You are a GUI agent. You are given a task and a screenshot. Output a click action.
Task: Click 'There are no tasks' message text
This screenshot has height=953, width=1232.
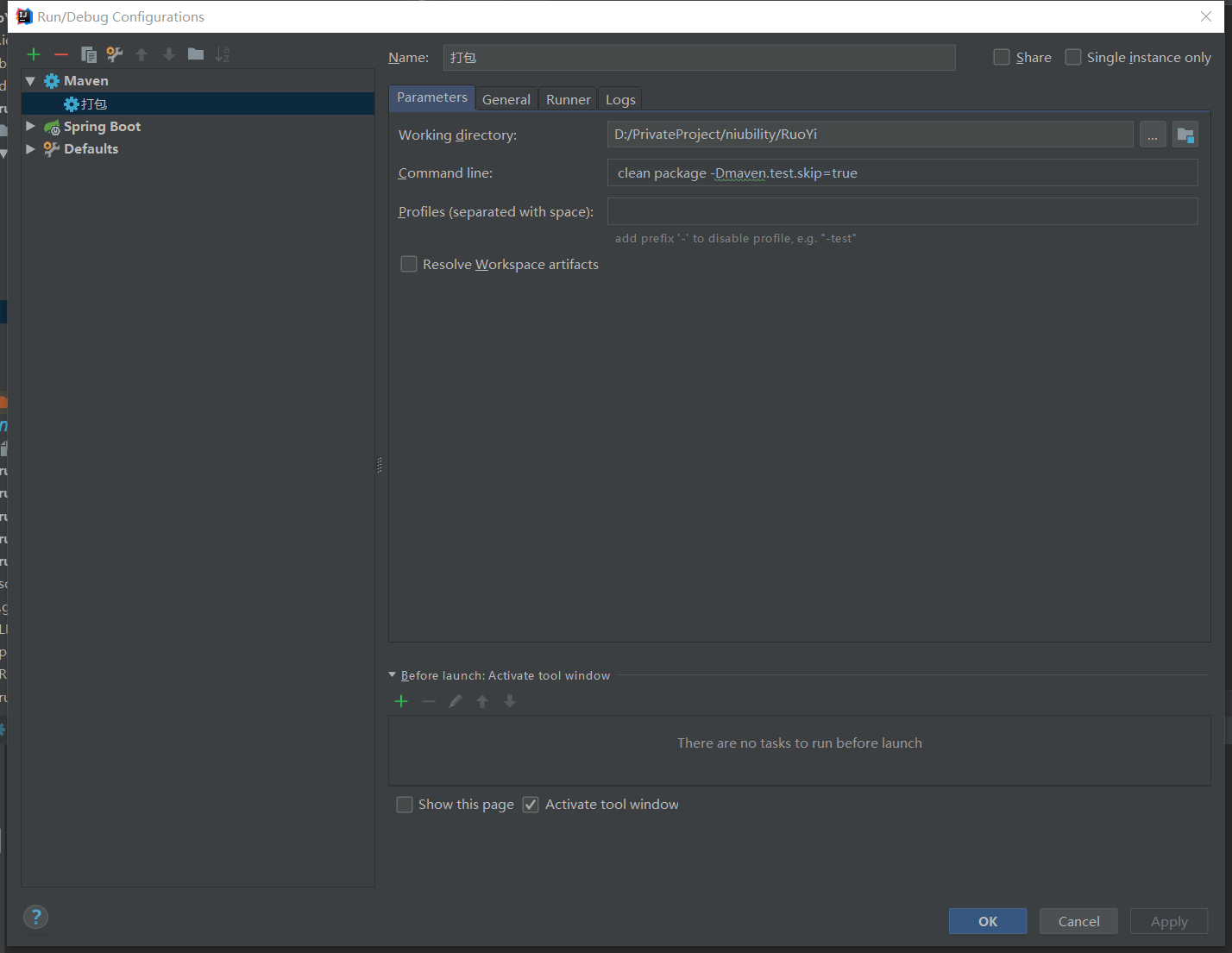click(x=800, y=743)
